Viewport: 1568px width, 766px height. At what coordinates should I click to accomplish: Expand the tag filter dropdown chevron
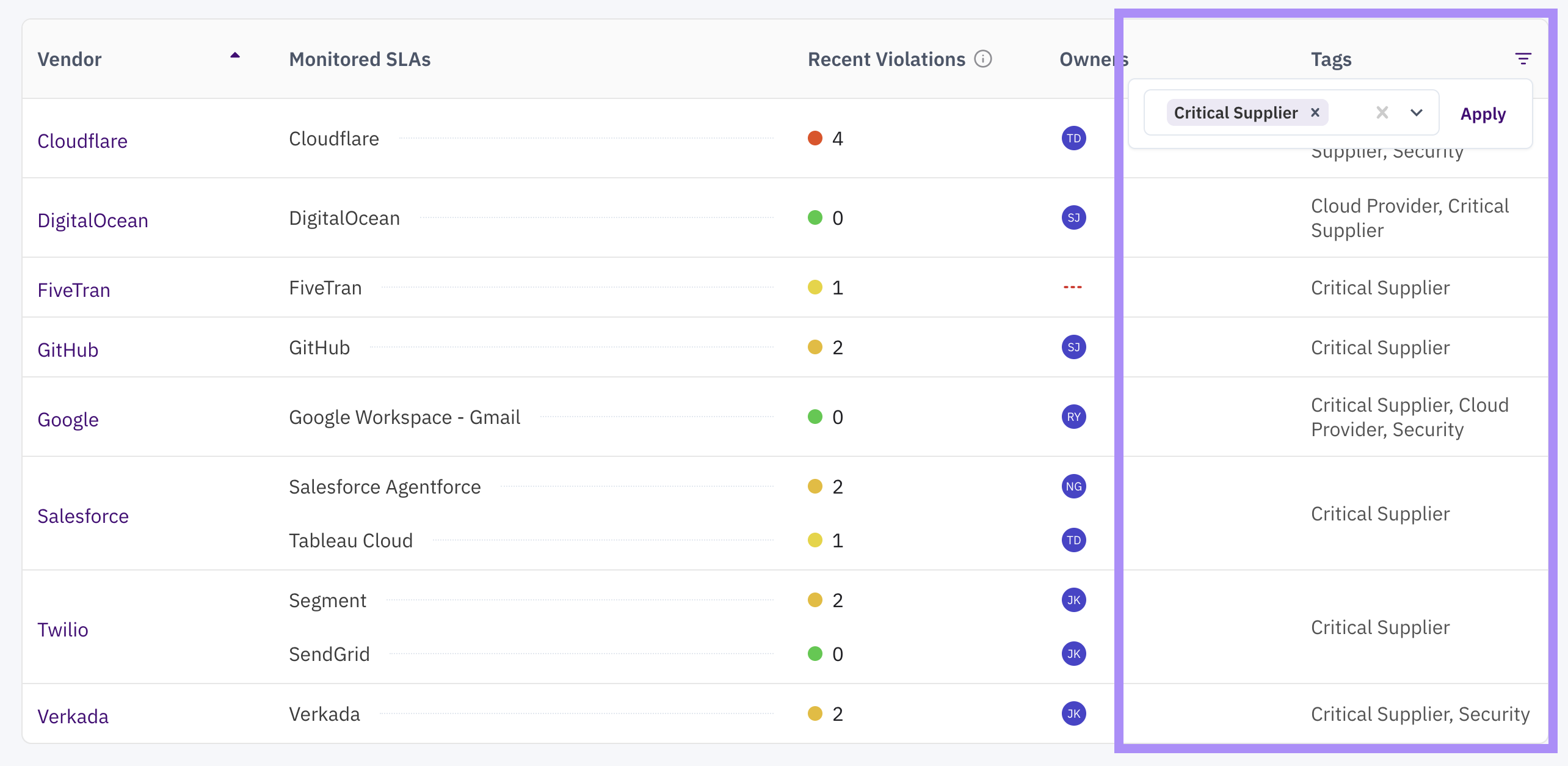tap(1417, 112)
